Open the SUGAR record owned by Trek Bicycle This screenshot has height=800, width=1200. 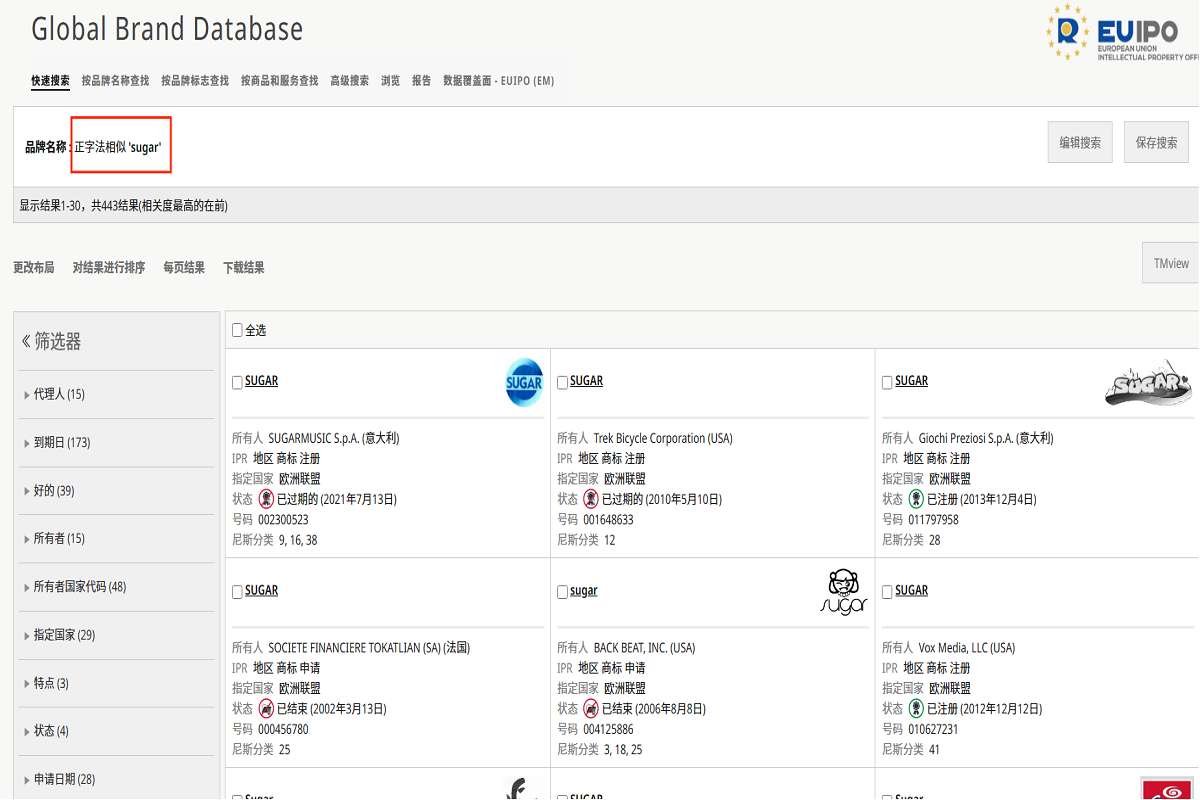(587, 381)
